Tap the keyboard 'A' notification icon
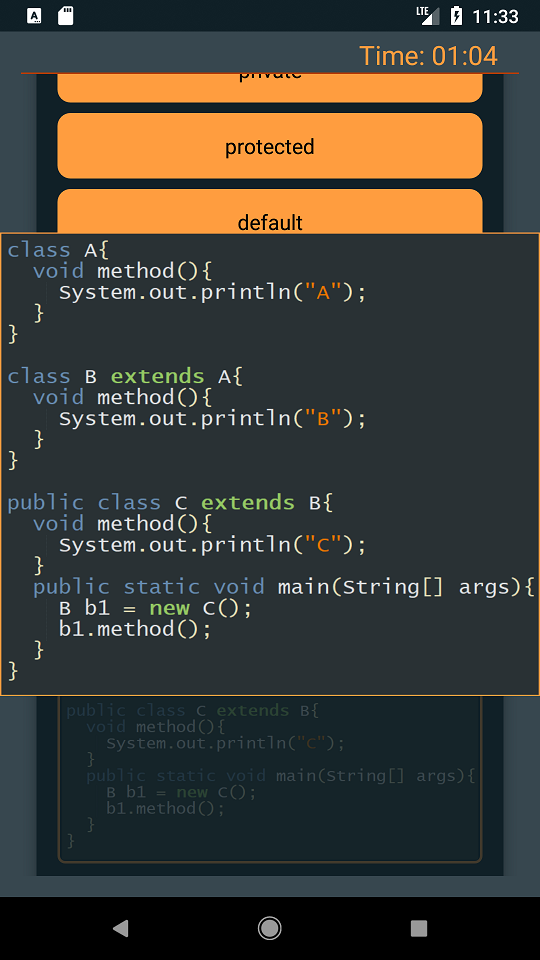 [x=35, y=16]
